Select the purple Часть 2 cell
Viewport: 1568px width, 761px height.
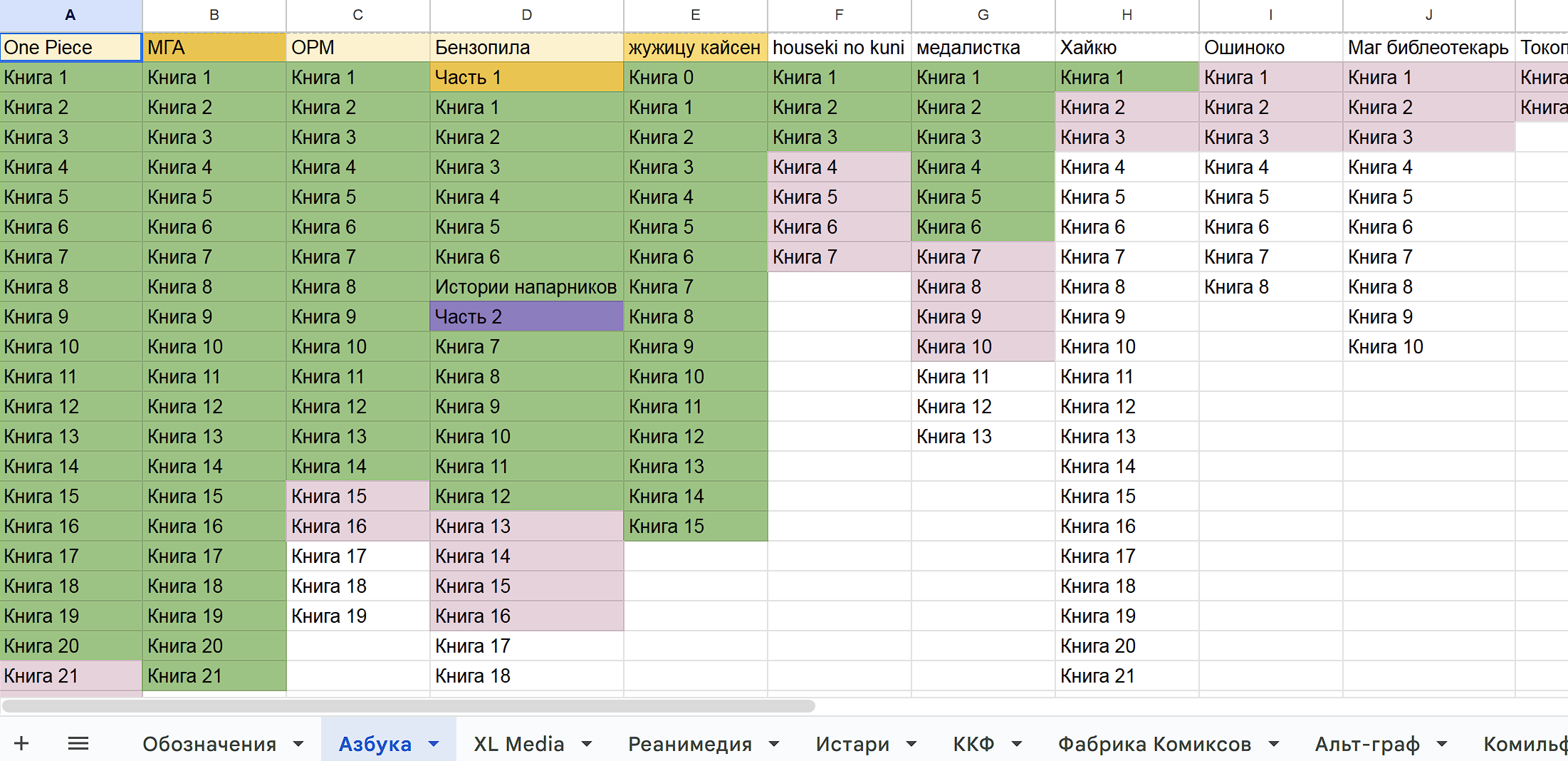click(x=526, y=316)
